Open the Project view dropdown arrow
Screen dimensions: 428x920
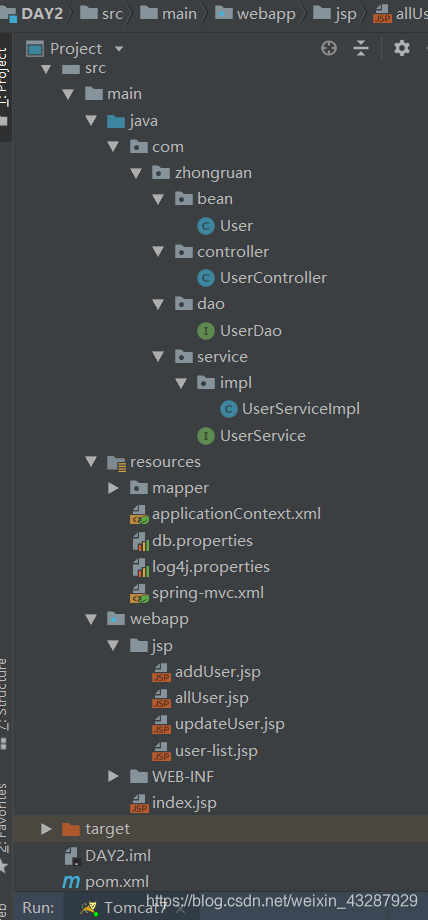coord(119,49)
